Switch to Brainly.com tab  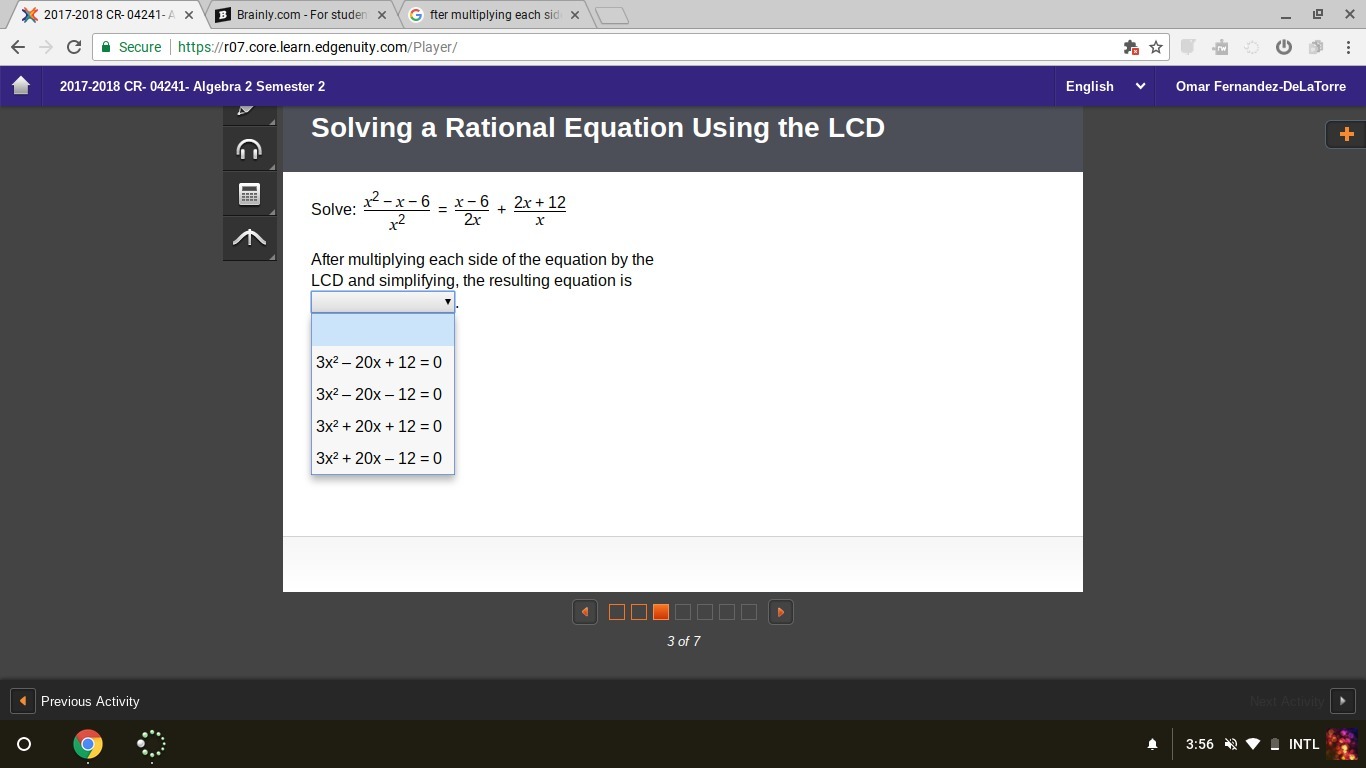tap(301, 15)
